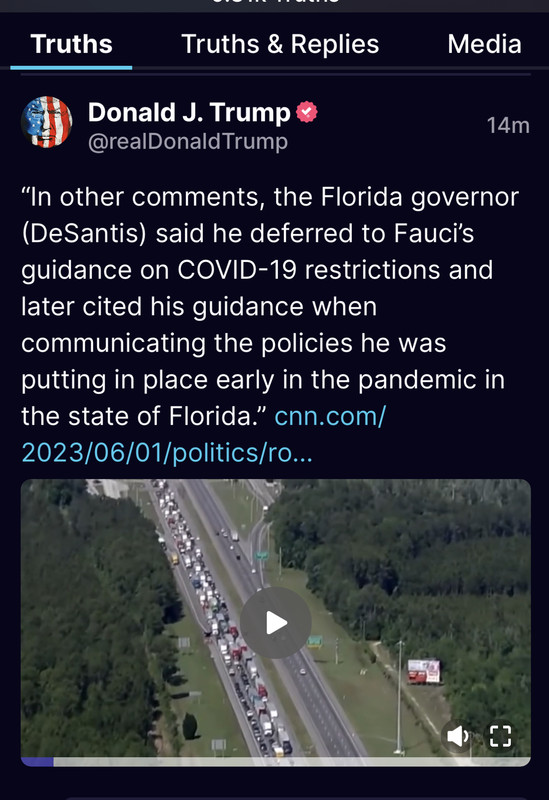Viewport: 549px width, 800px height.
Task: Play the highway traffic video
Action: coord(276,622)
